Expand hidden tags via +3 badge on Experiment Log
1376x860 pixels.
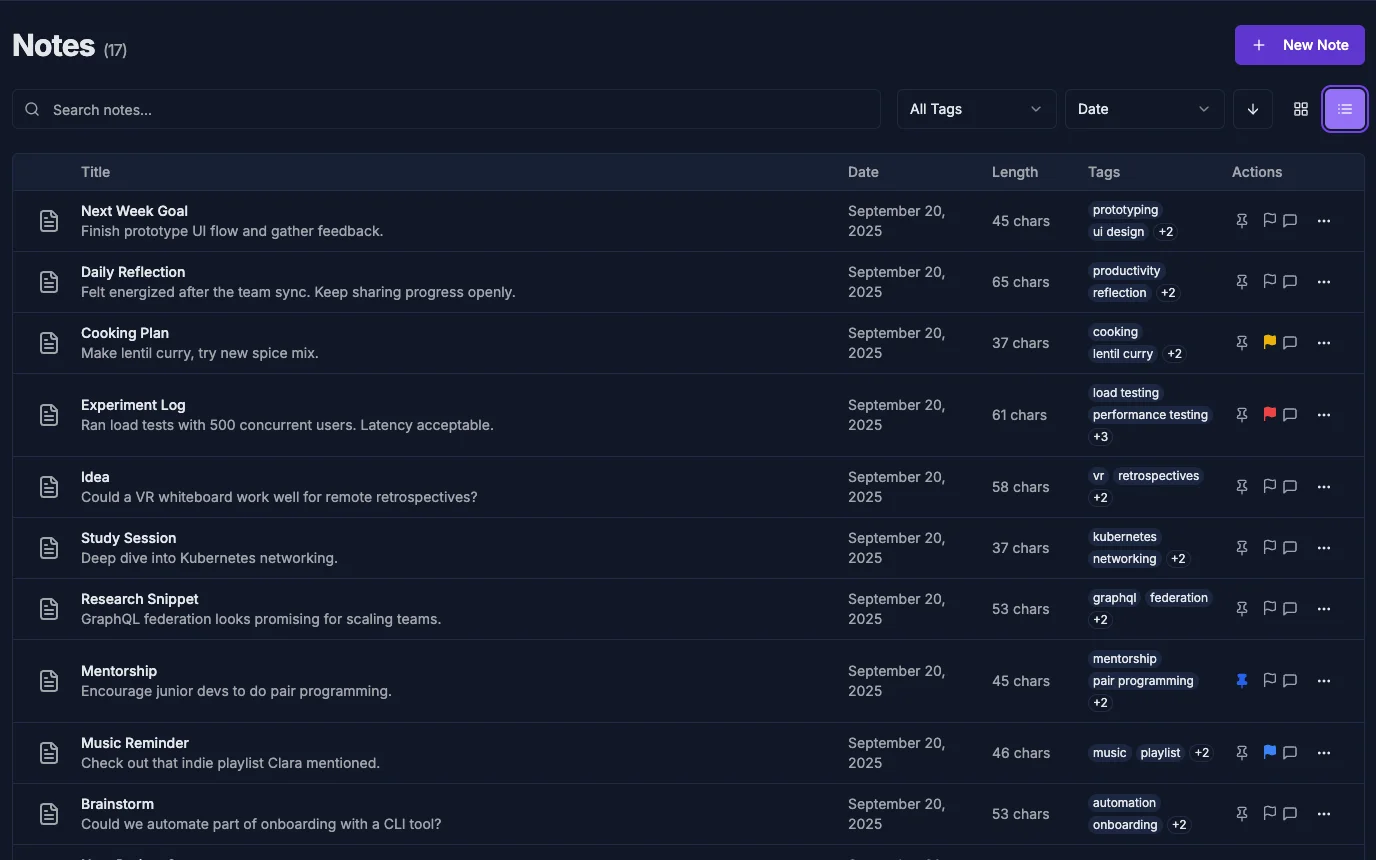[x=1100, y=436]
